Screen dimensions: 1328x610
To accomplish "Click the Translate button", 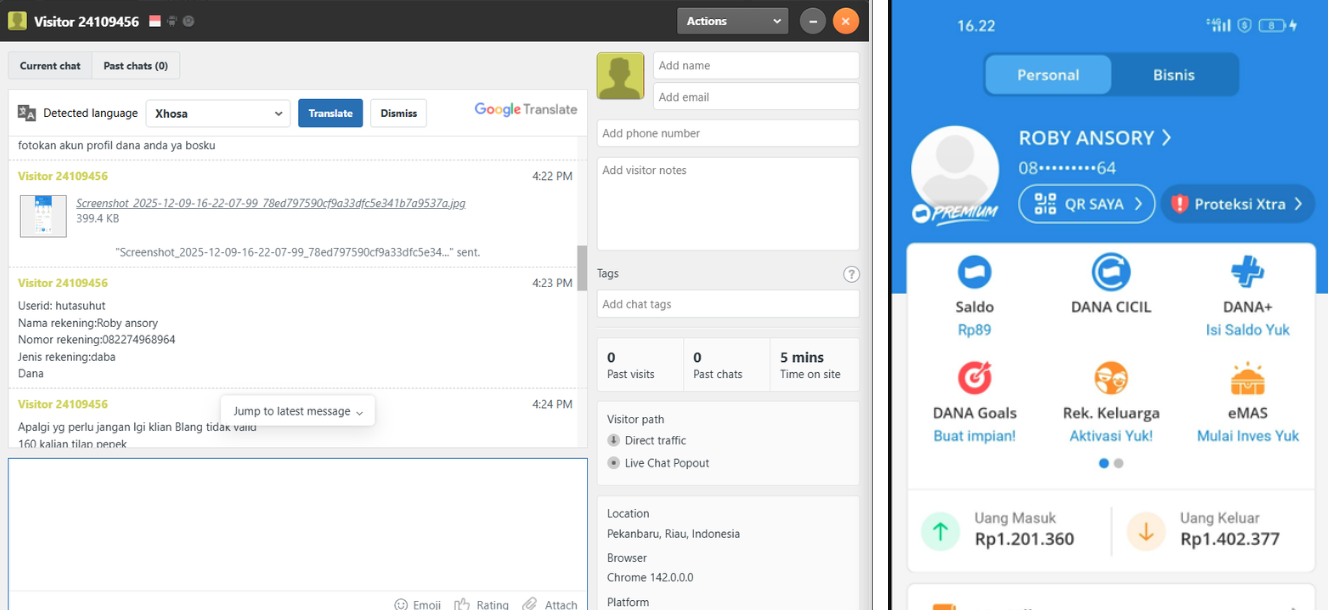I will point(330,113).
